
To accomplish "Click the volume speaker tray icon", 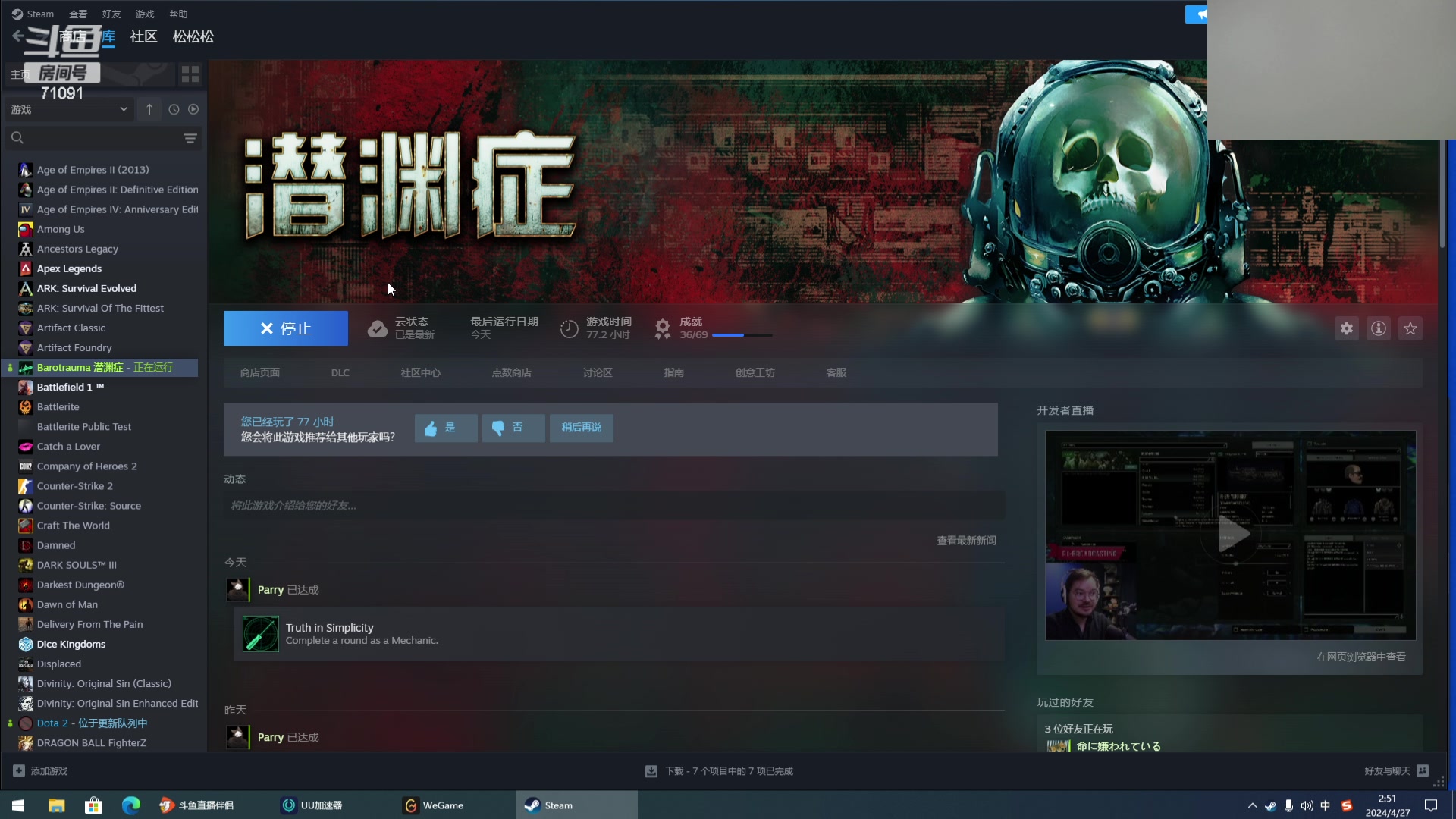I will tap(1307, 805).
